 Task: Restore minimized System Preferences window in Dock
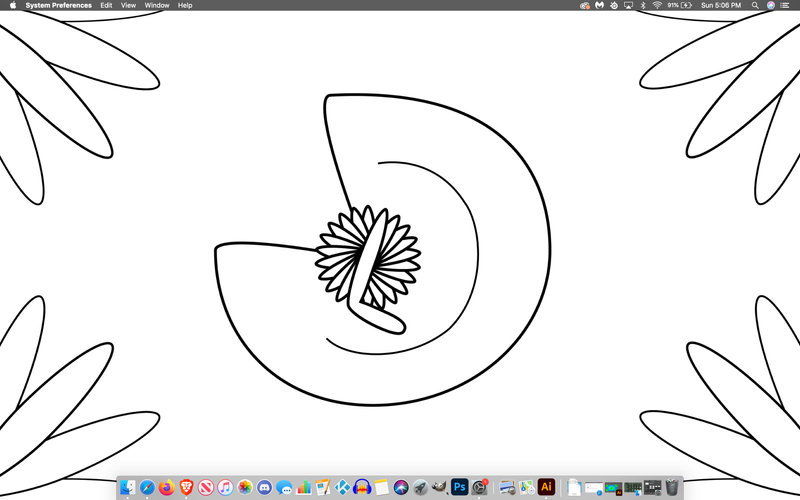click(x=653, y=488)
